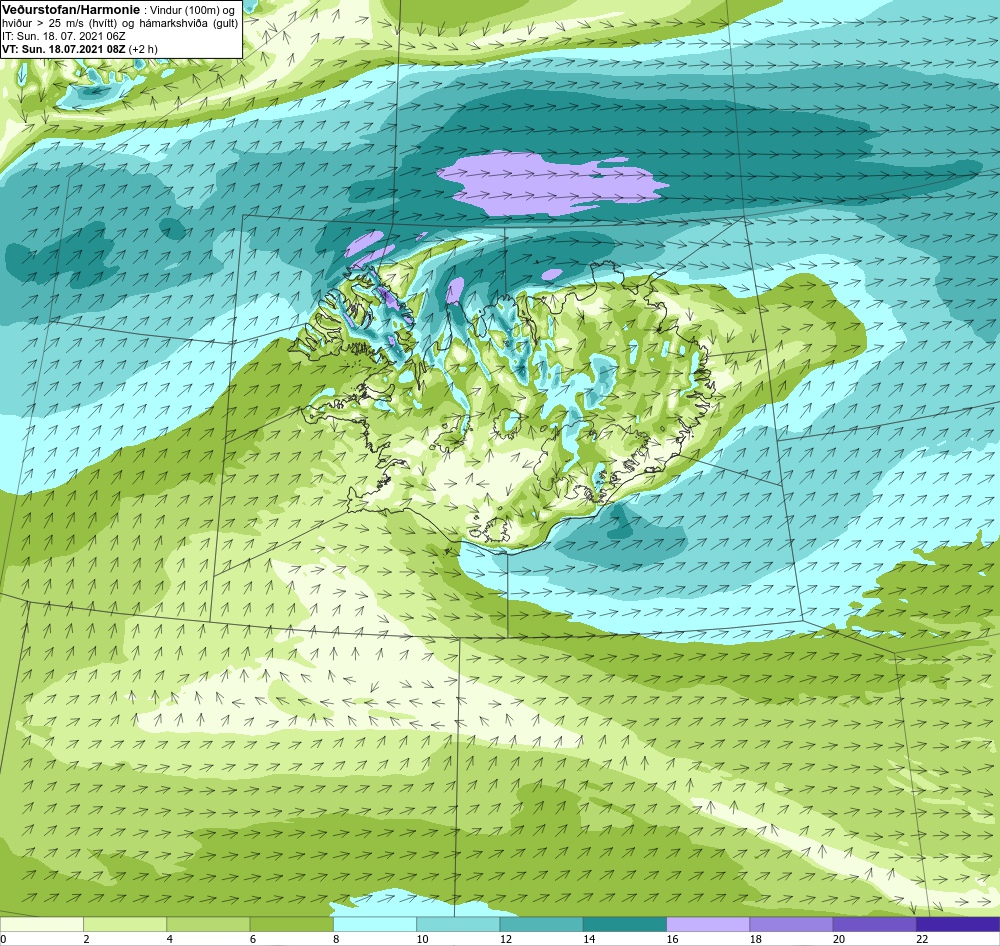Click the legend swatch above 22 m/s

tap(958, 924)
